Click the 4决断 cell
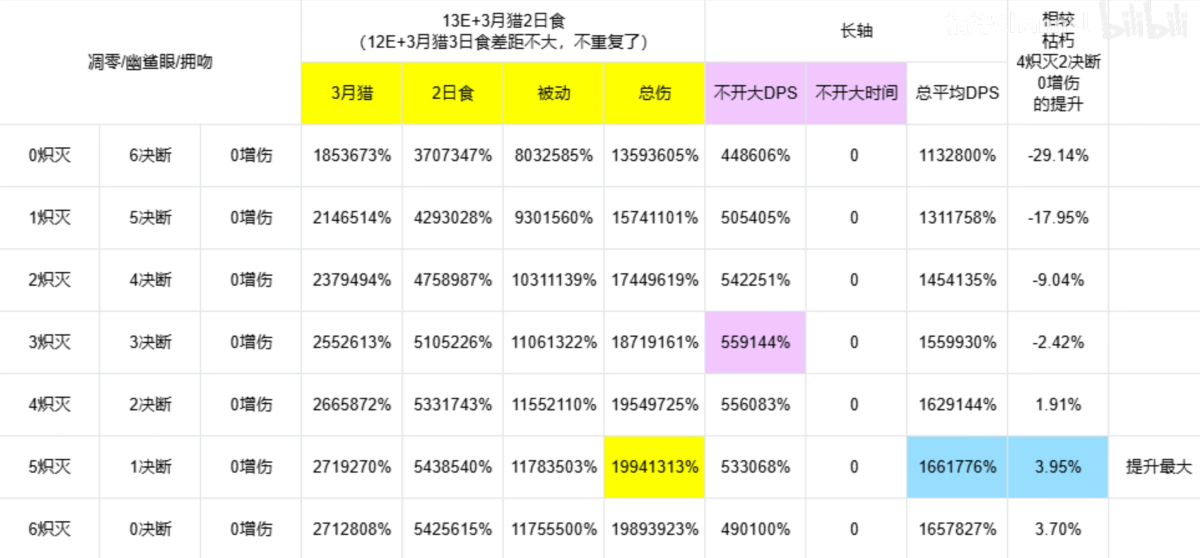 [150, 280]
